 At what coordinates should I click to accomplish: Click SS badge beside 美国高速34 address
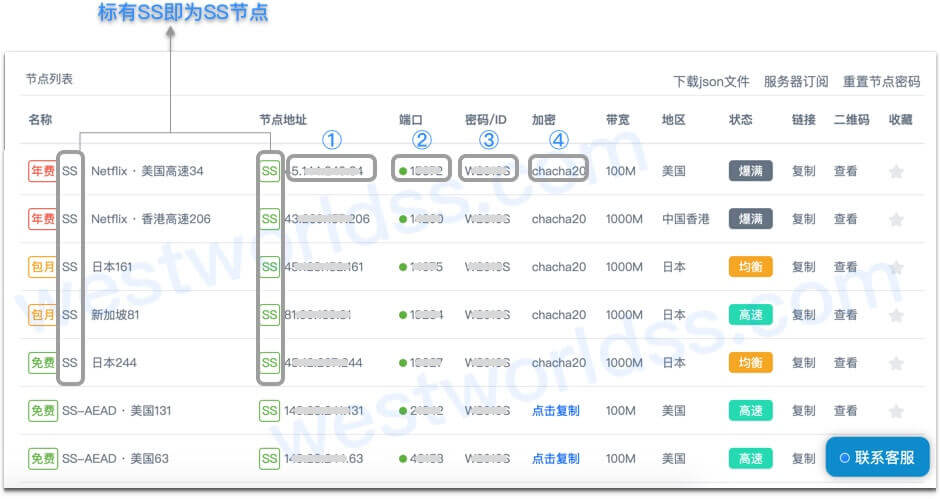[269, 171]
